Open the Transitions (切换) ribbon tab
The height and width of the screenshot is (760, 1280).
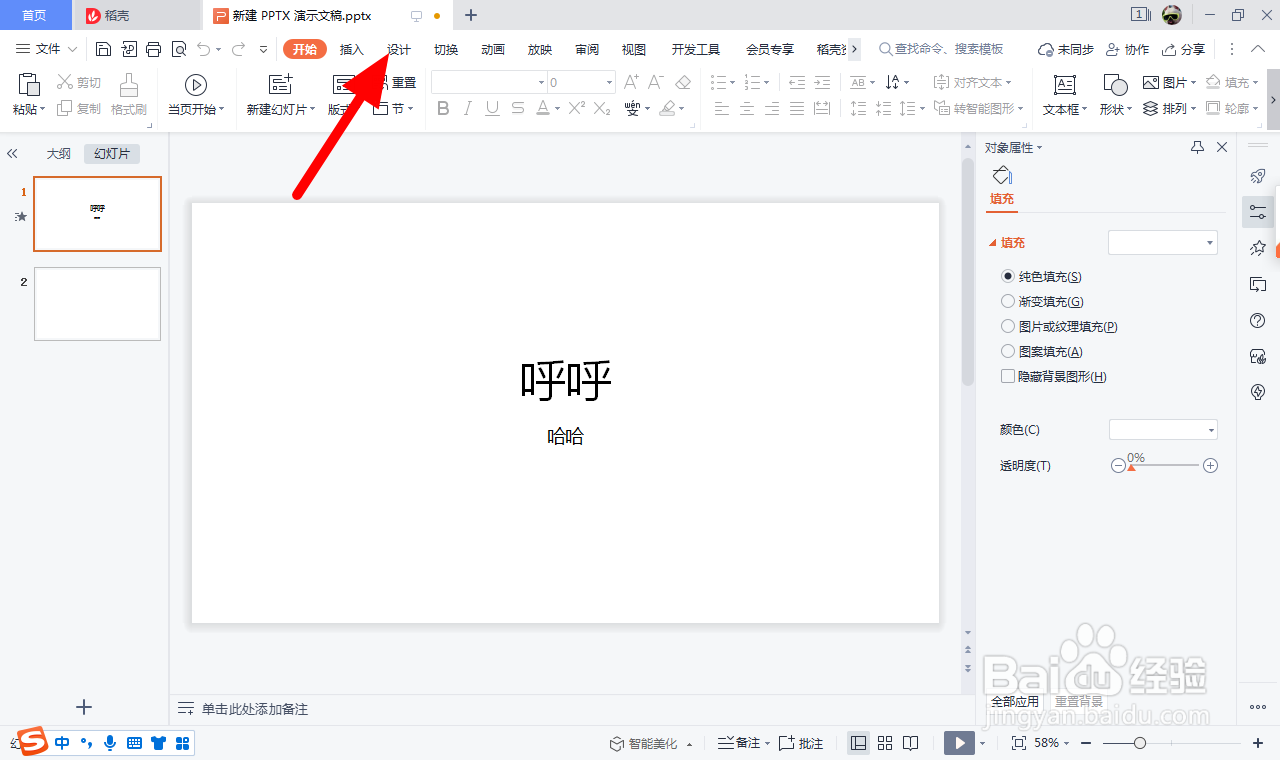[x=446, y=49]
